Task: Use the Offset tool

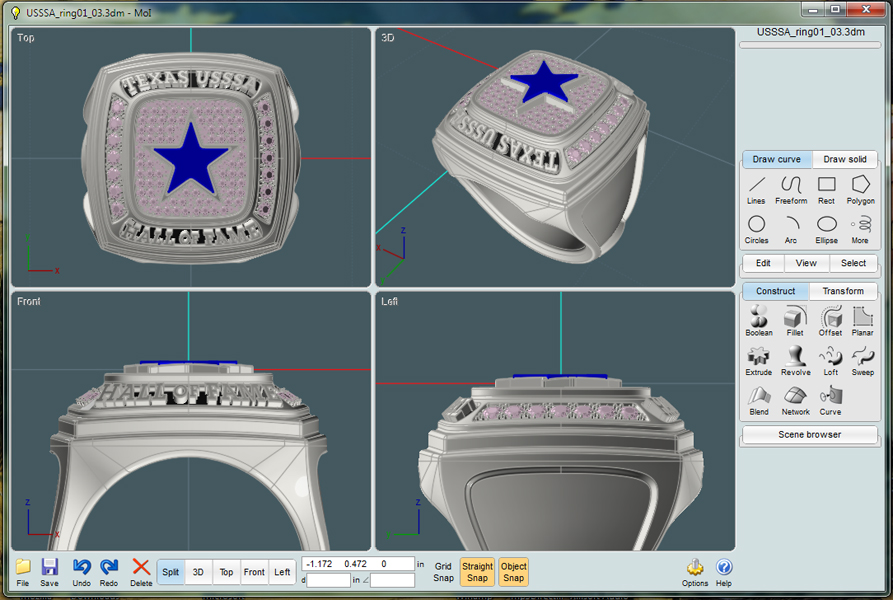Action: [x=830, y=321]
